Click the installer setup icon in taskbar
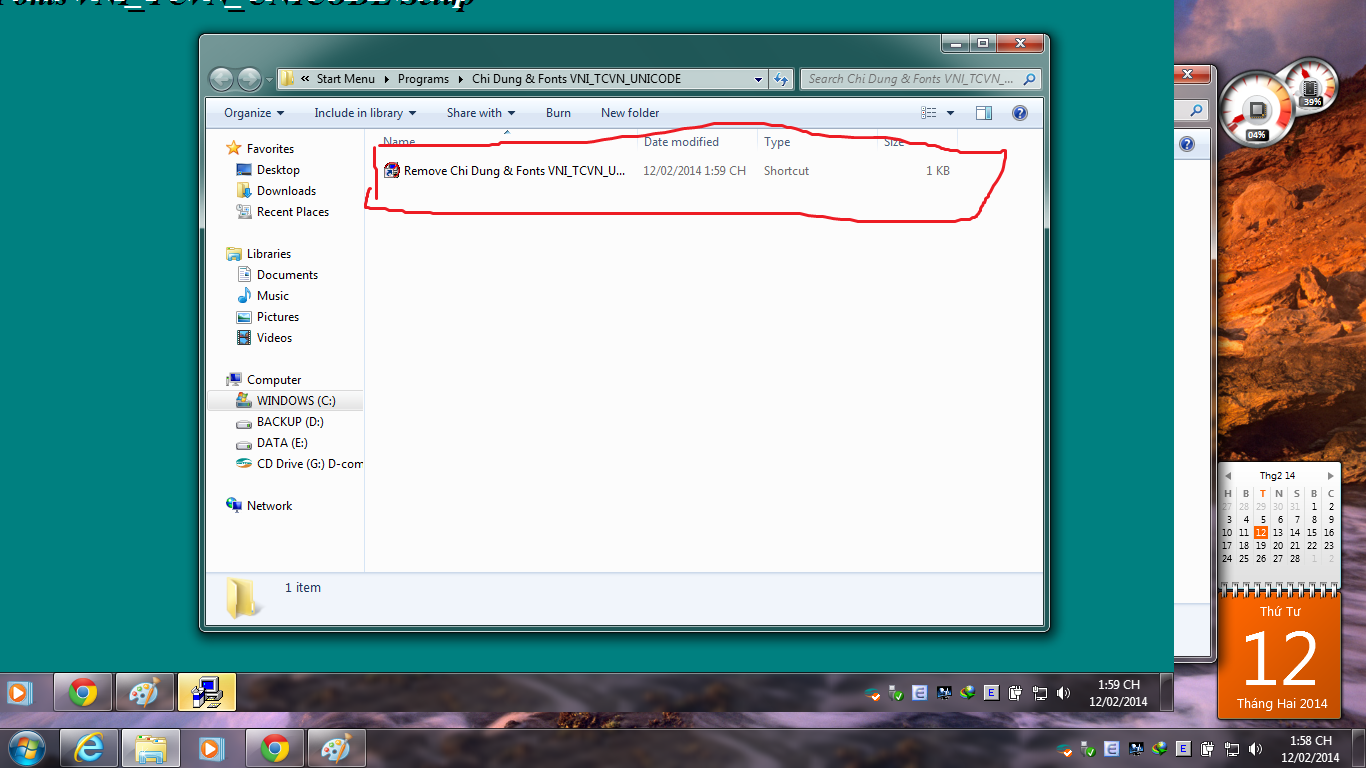1366x768 pixels. click(x=207, y=692)
